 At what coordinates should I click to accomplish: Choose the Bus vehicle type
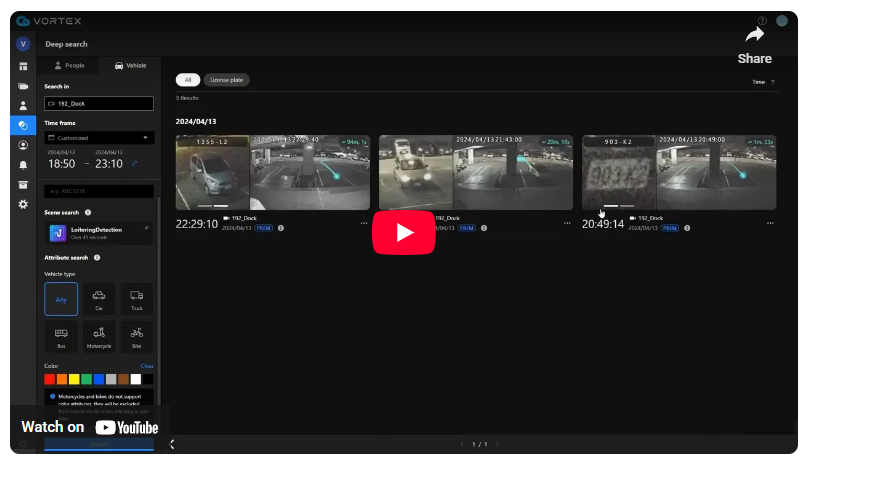click(x=61, y=337)
